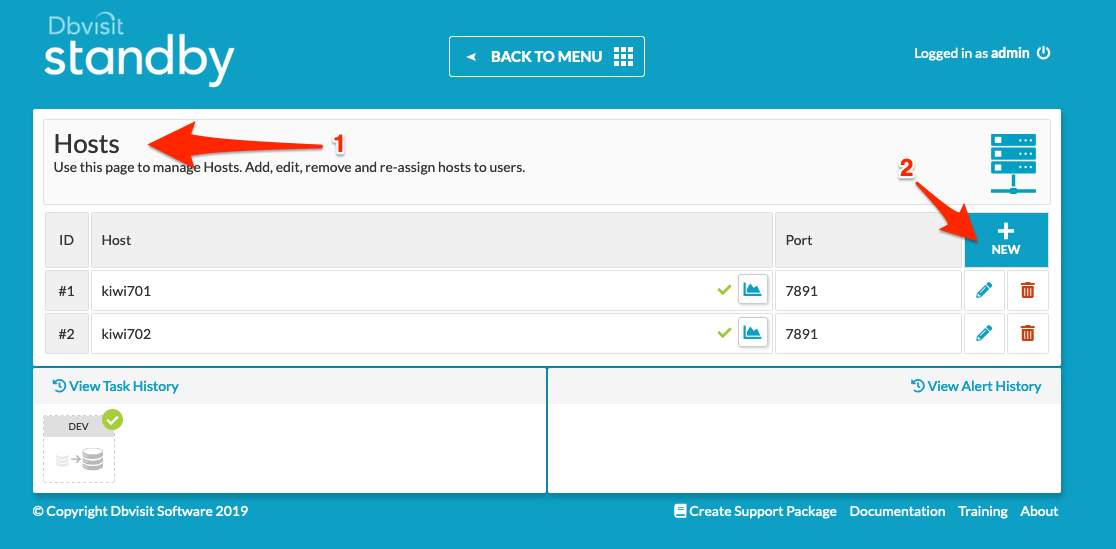The image size is (1116, 549).
Task: Open chart icon for kiwi701
Action: 753,289
